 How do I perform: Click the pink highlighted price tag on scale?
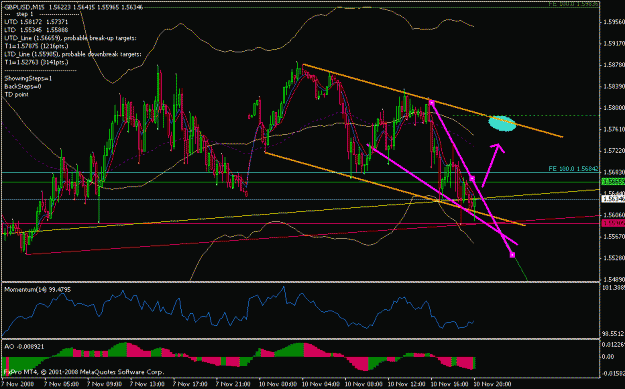[x=613, y=224]
